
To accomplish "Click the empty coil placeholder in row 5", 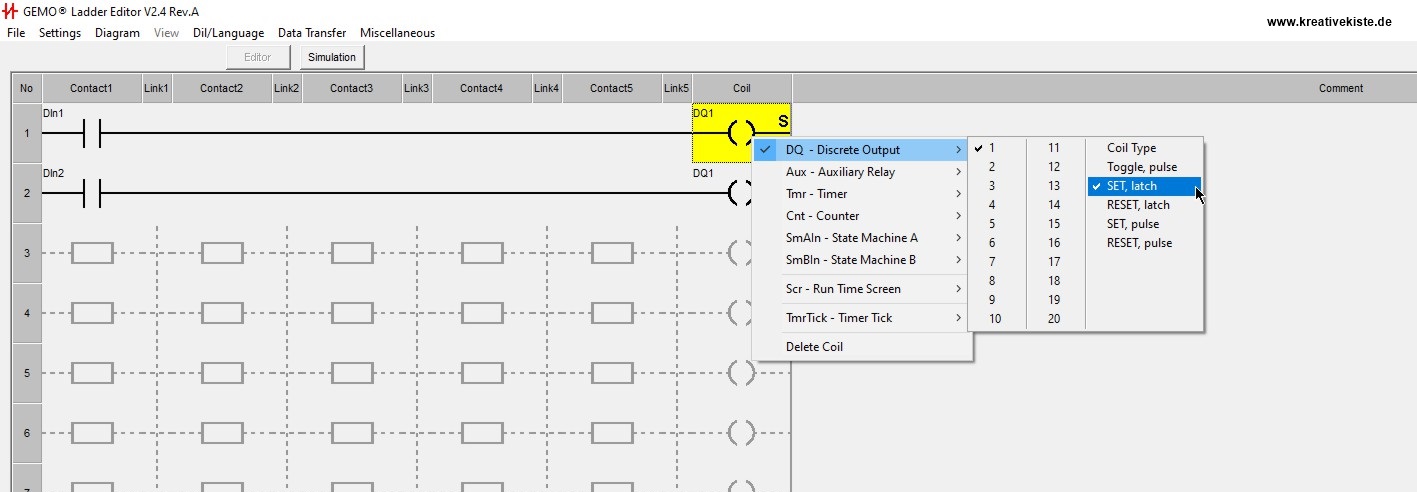I will (x=740, y=373).
